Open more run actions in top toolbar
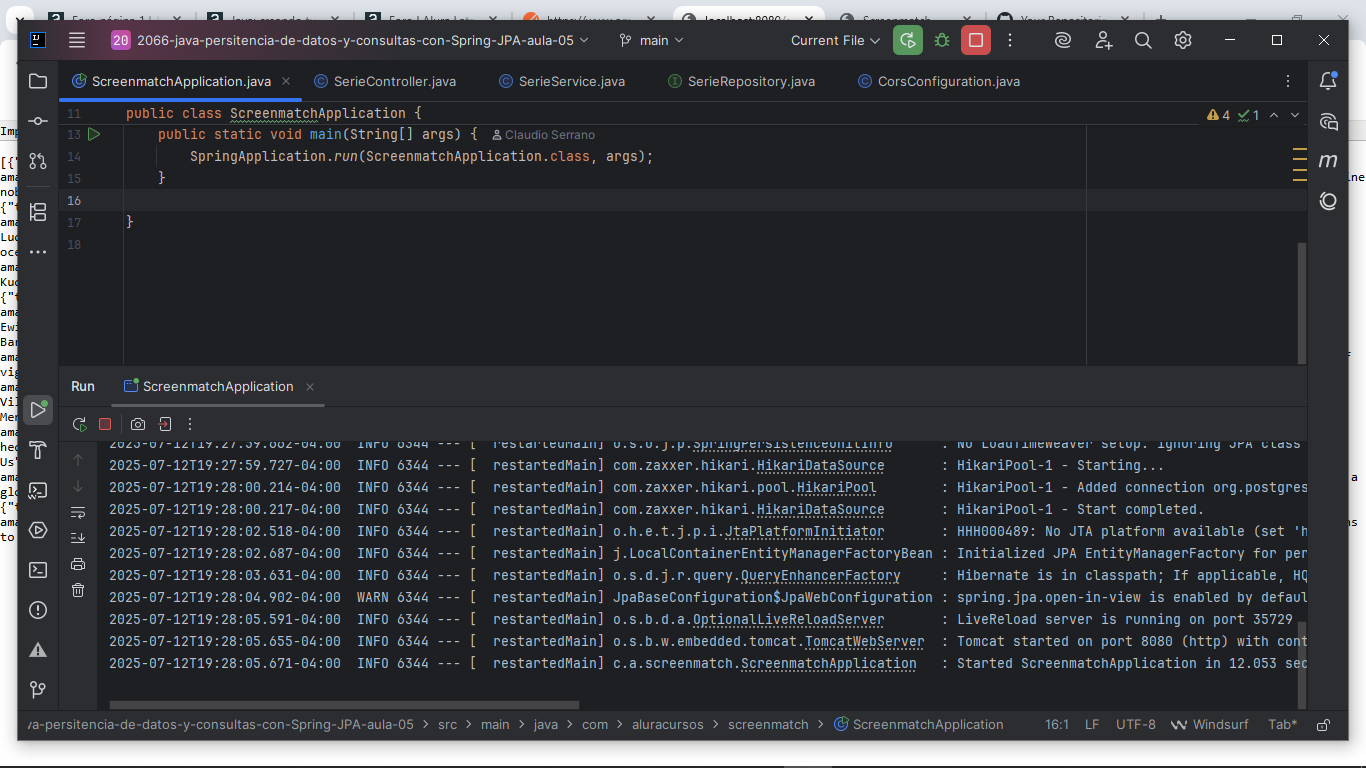Image resolution: width=1366 pixels, height=768 pixels. point(1010,40)
